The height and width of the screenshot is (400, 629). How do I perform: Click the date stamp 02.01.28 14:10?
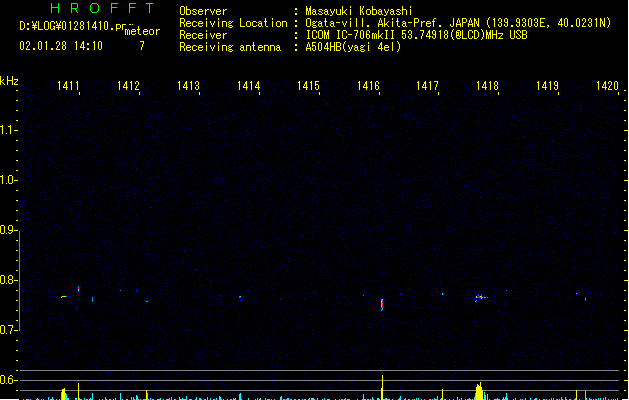point(61,46)
